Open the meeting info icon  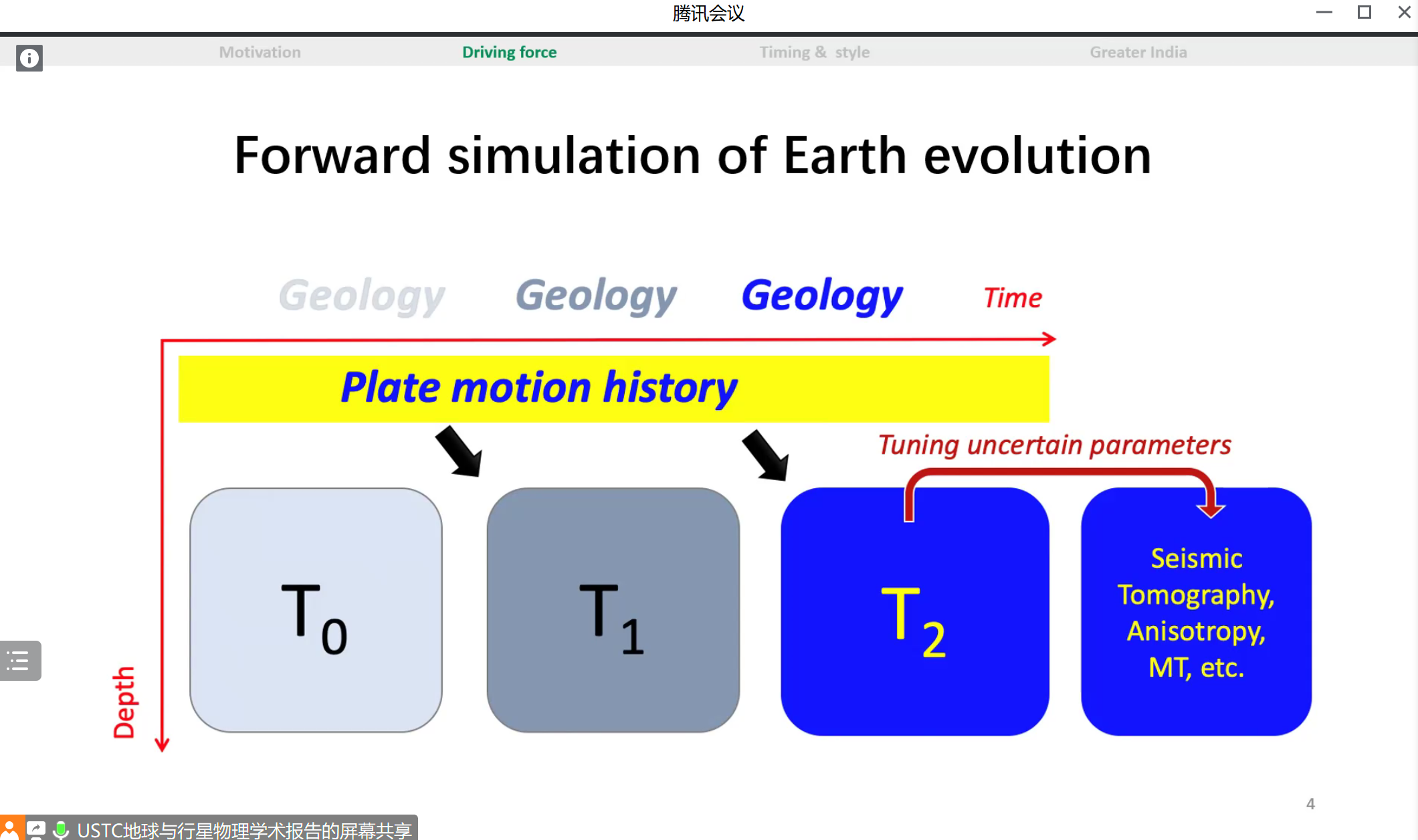tap(29, 58)
